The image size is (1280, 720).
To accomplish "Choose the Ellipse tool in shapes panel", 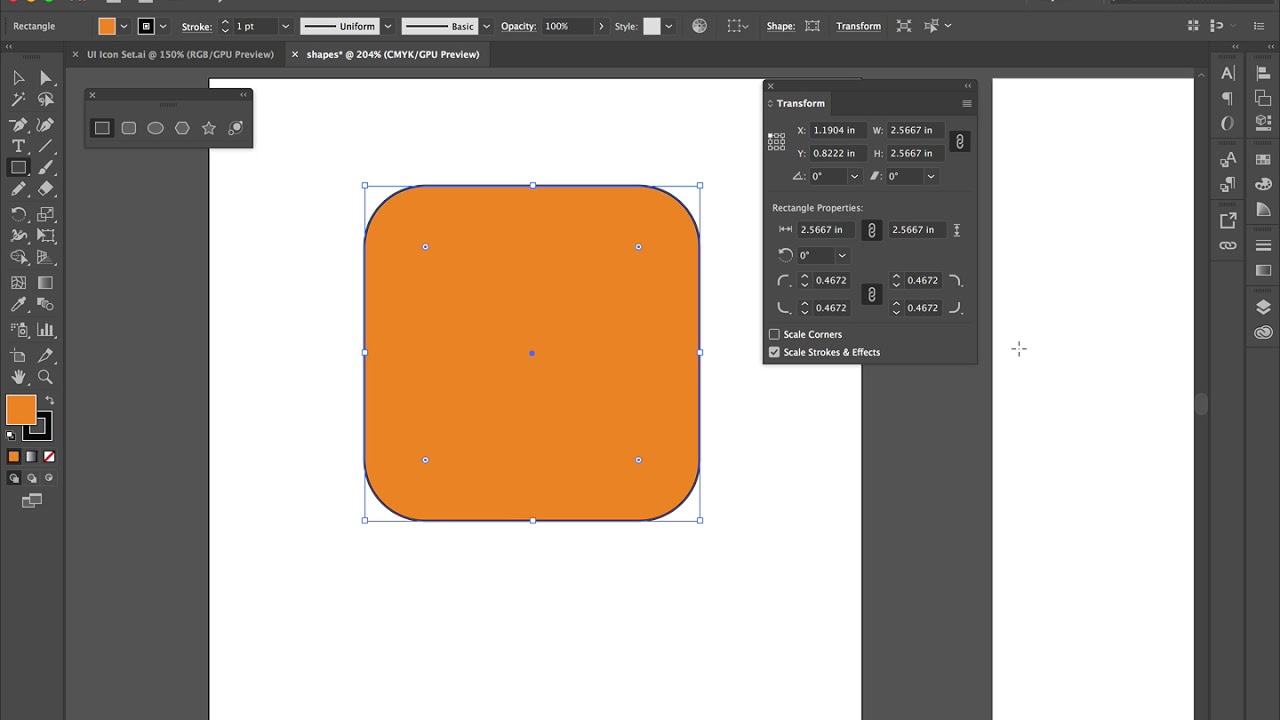I will (155, 128).
